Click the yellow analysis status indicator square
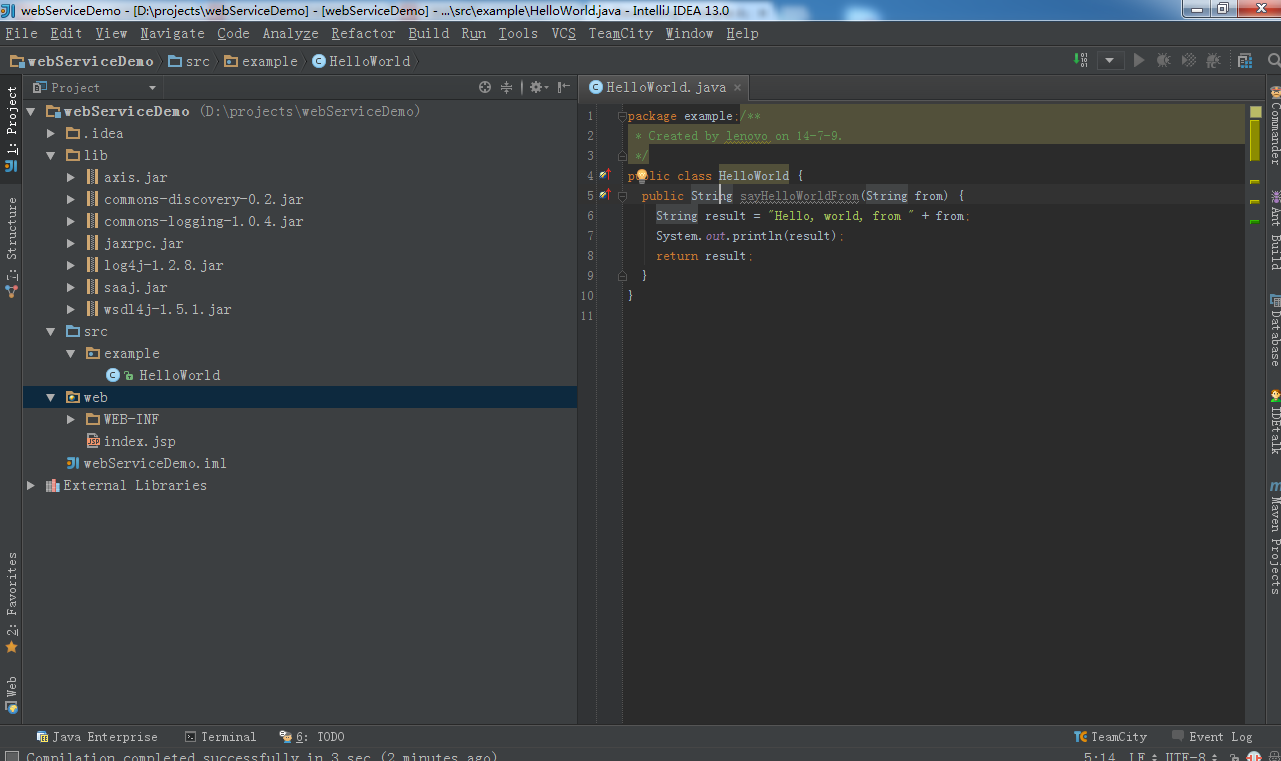 pyautogui.click(x=1255, y=112)
